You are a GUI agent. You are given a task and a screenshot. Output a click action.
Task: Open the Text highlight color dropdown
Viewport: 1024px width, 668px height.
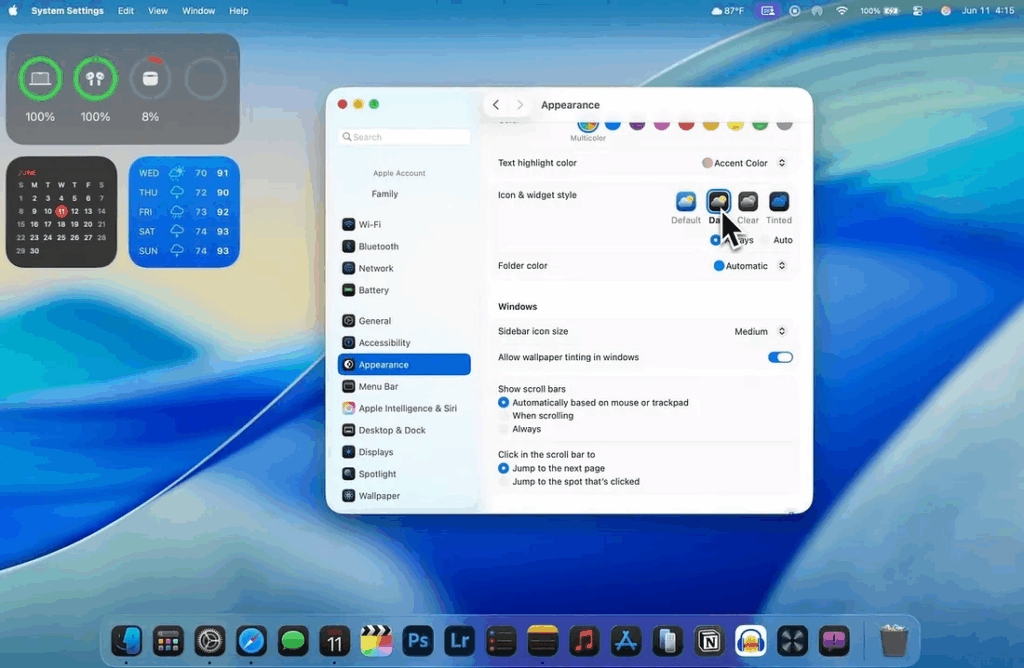click(x=744, y=163)
